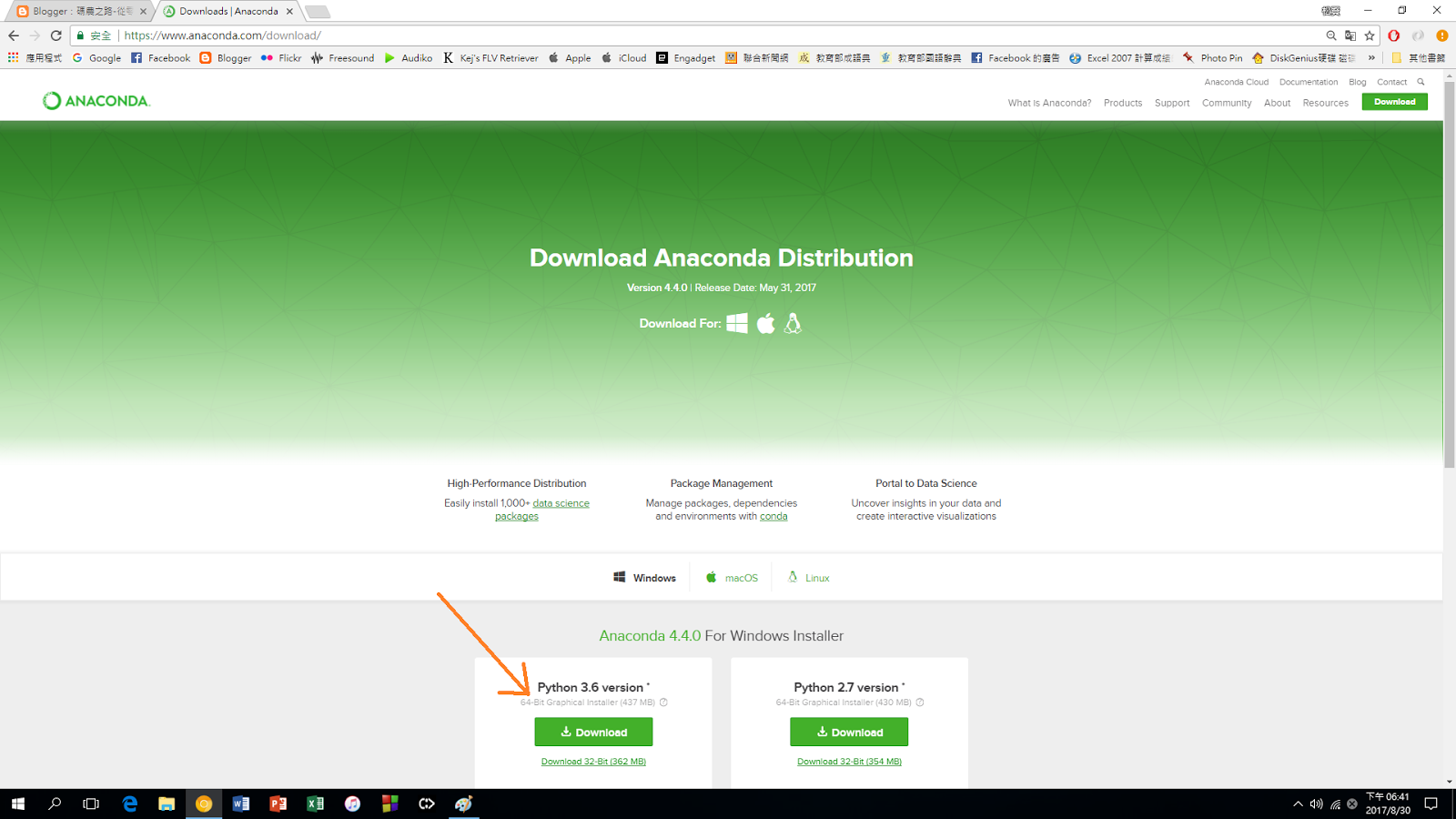Viewport: 1456px width, 819px height.
Task: Open Flickr bookmark in bookmarks bar
Action: (281, 57)
